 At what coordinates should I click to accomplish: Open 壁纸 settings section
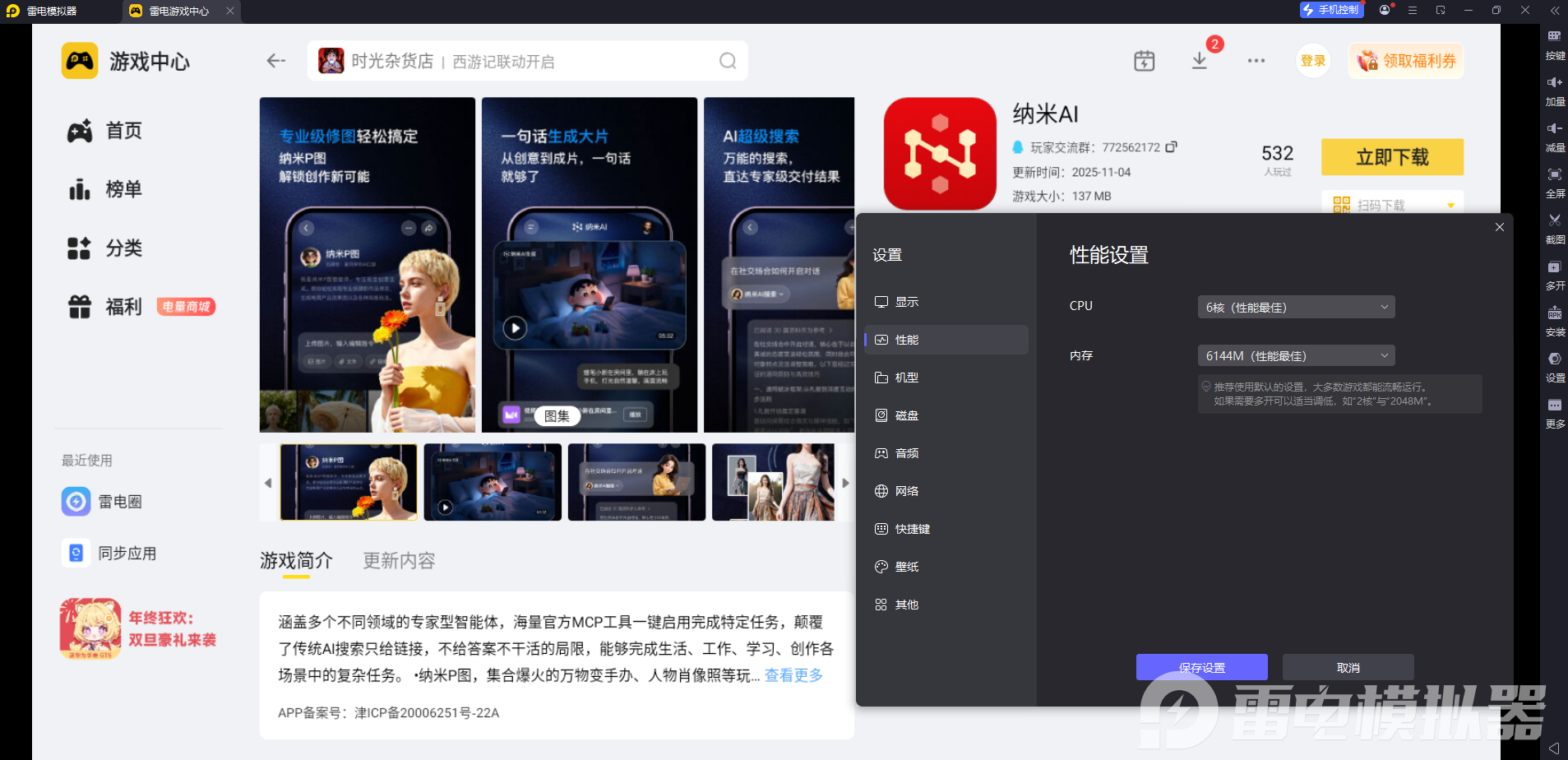(x=946, y=567)
